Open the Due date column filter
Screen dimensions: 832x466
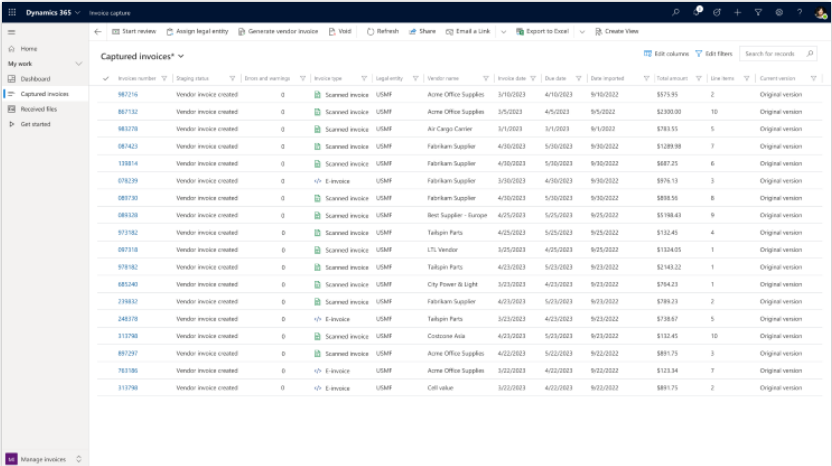pos(578,79)
